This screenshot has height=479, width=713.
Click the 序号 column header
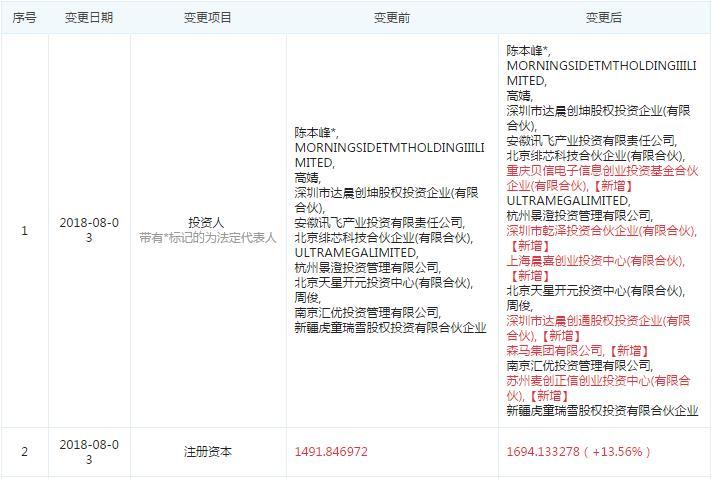point(25,18)
